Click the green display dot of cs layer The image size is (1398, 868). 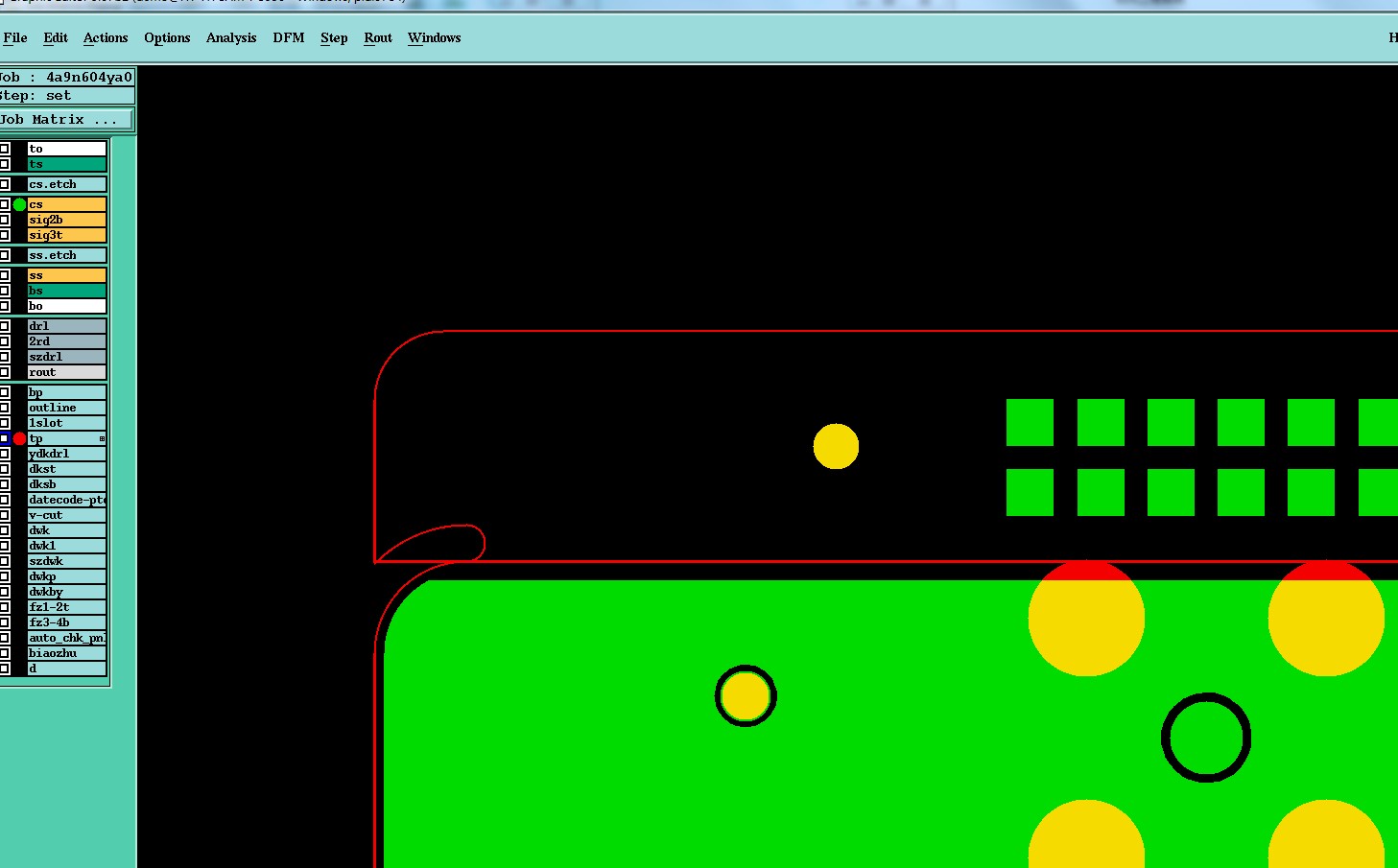pyautogui.click(x=19, y=204)
